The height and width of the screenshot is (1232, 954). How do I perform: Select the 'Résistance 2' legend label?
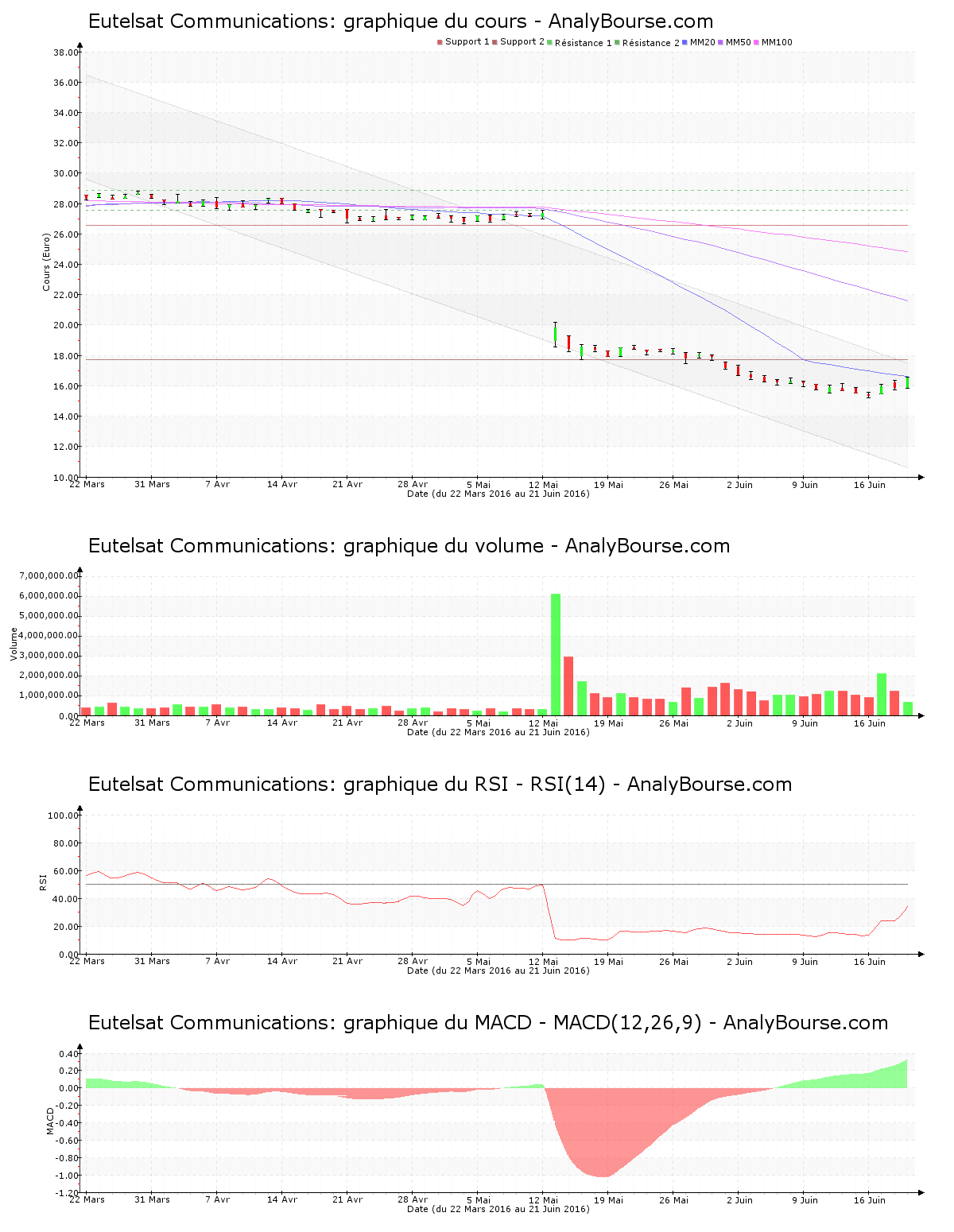coord(651,43)
